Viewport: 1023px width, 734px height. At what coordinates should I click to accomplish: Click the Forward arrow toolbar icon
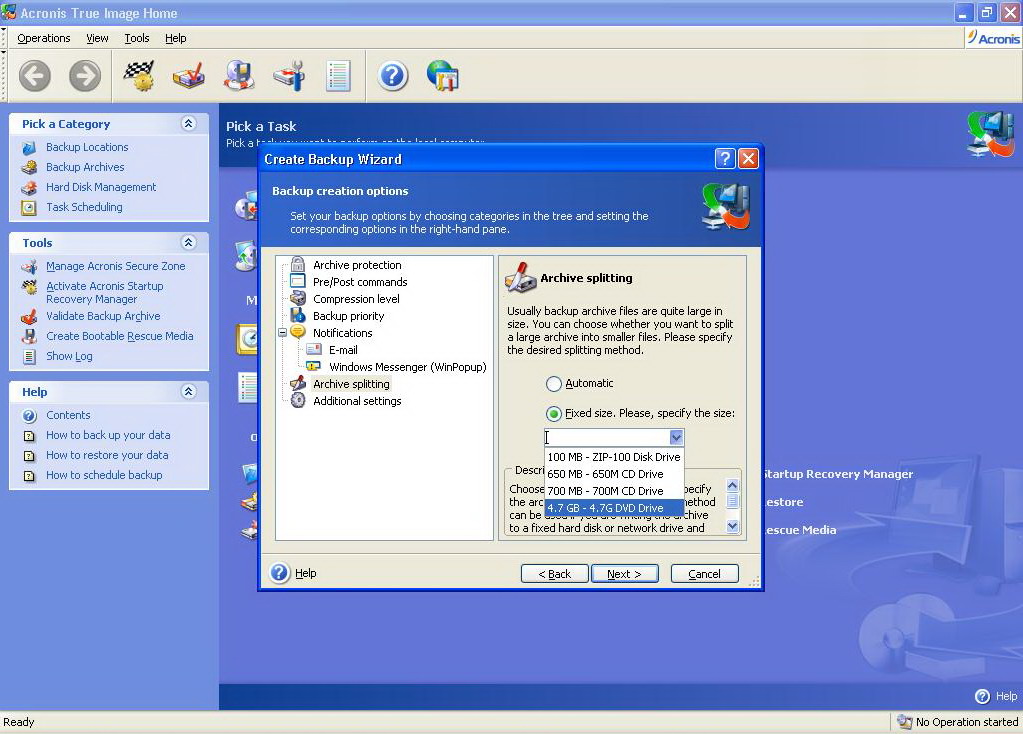(x=85, y=76)
